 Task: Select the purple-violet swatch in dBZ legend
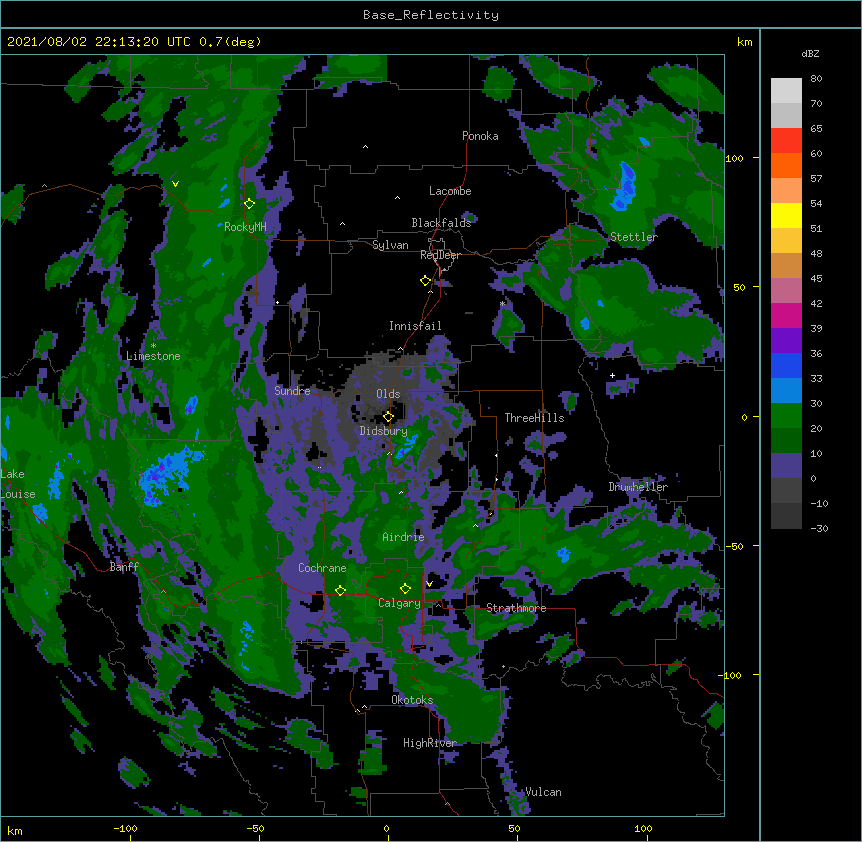[x=786, y=341]
